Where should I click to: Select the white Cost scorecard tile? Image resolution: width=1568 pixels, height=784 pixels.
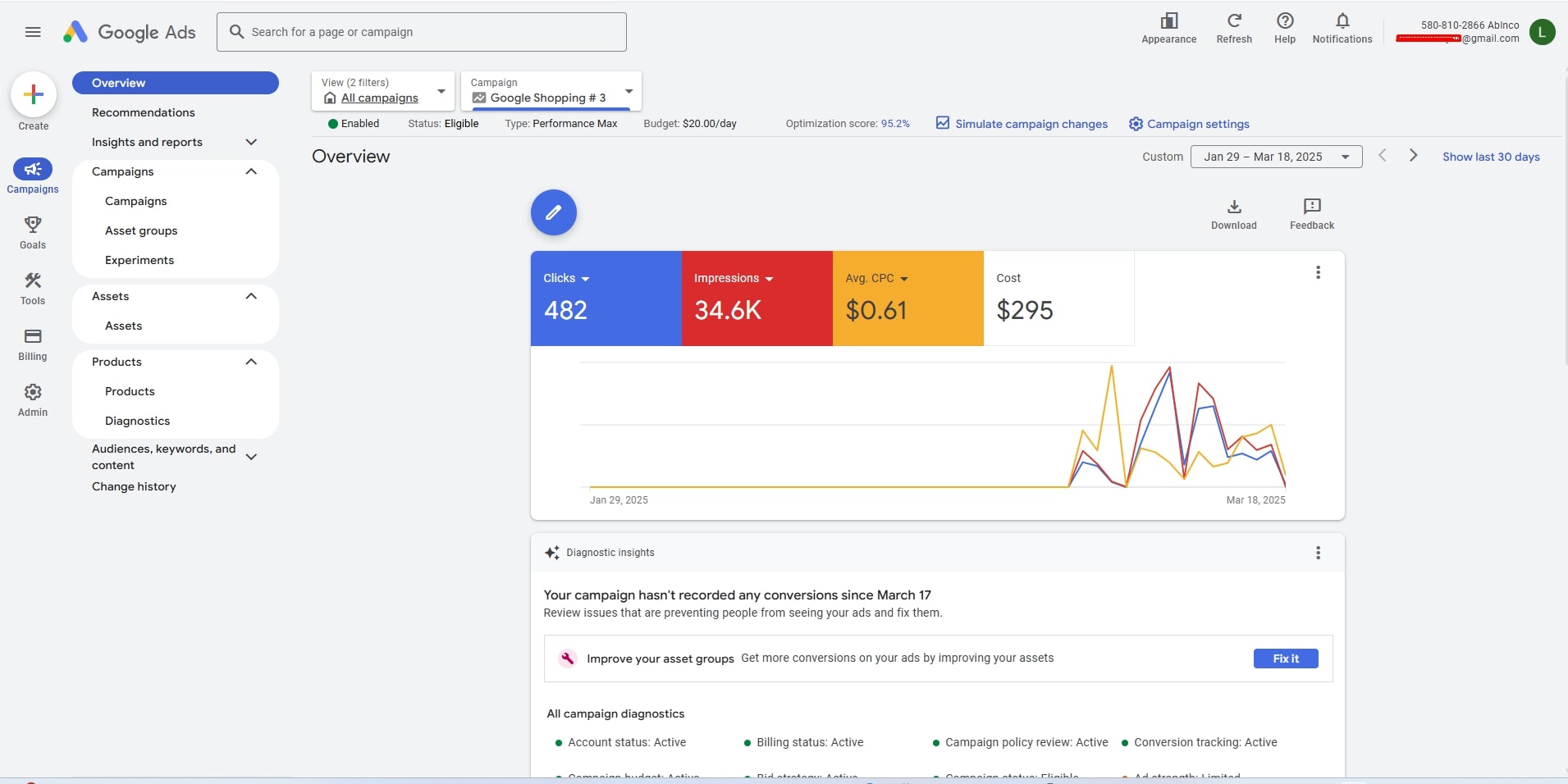click(x=1058, y=299)
